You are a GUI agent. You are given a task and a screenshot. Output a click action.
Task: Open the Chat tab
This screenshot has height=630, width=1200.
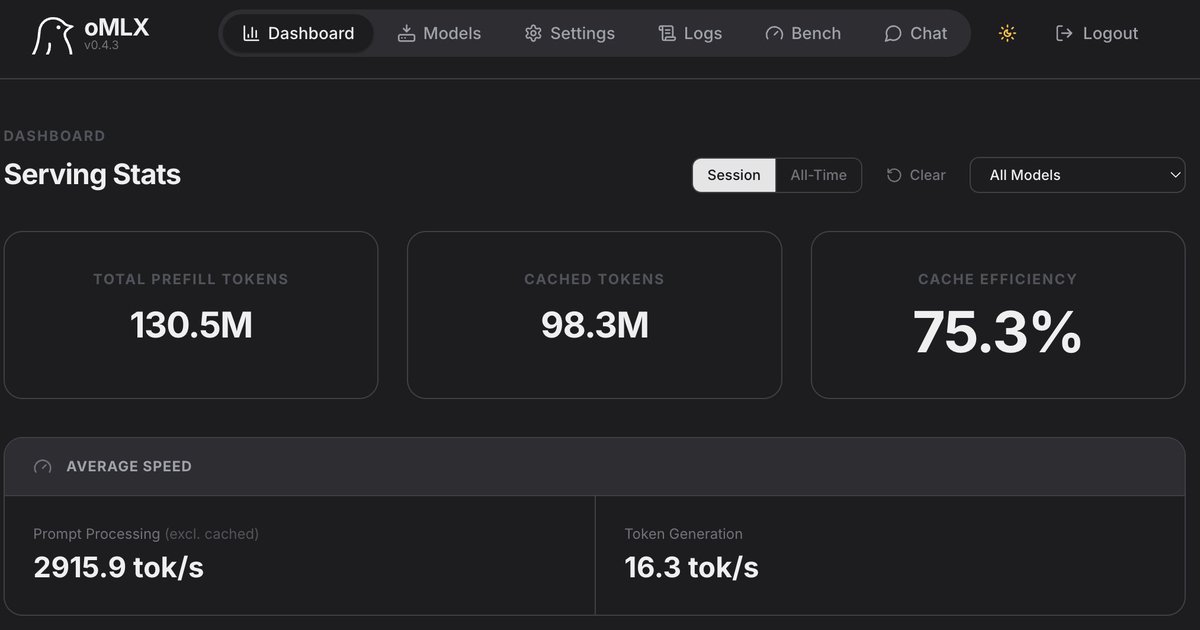[915, 33]
